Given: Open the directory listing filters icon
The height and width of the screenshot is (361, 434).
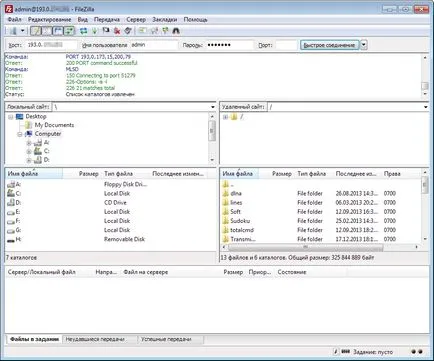Looking at the screenshot, I should (x=143, y=31).
